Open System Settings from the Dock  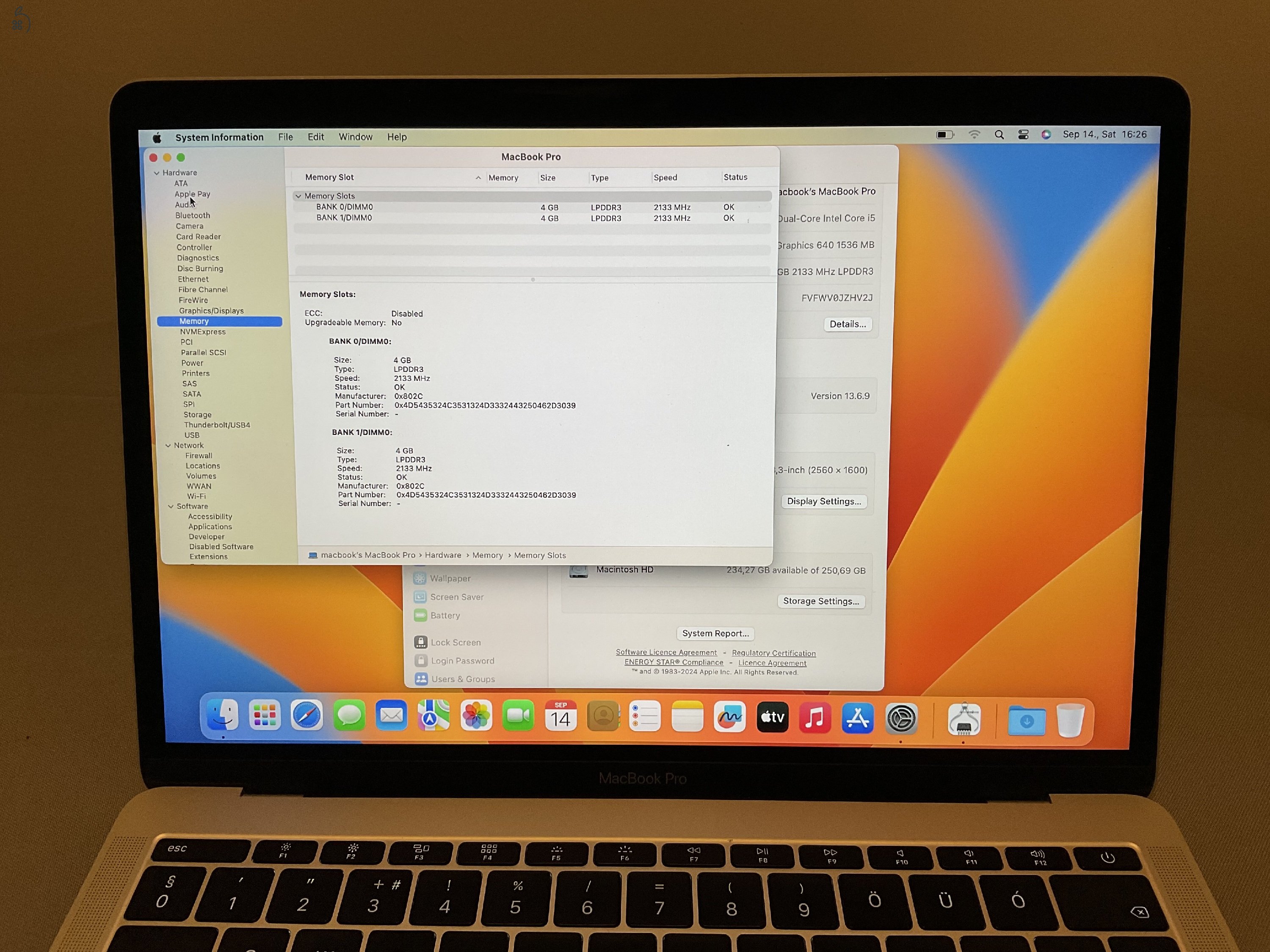coord(901,718)
